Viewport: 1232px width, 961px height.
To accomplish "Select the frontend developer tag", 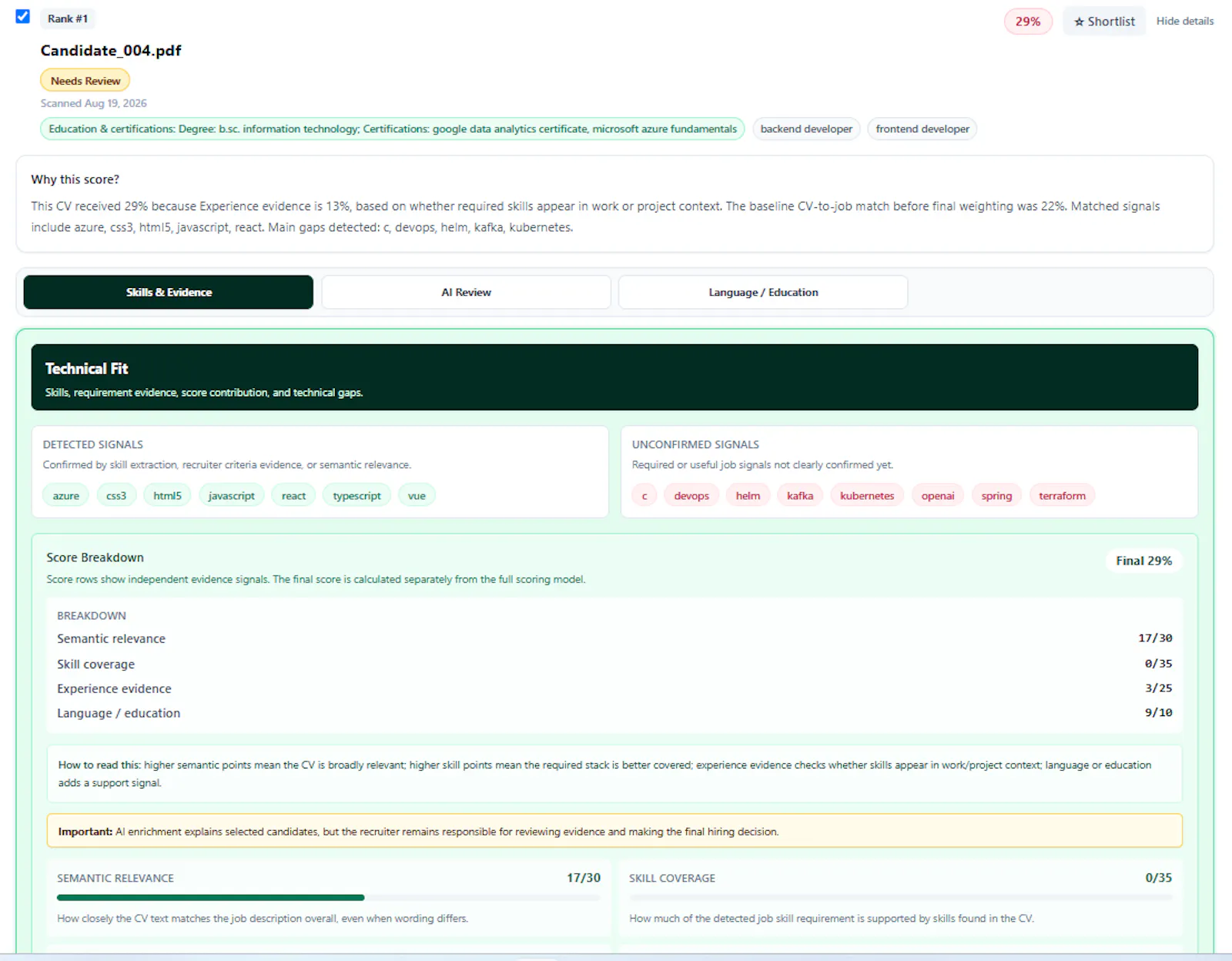I will 922,129.
